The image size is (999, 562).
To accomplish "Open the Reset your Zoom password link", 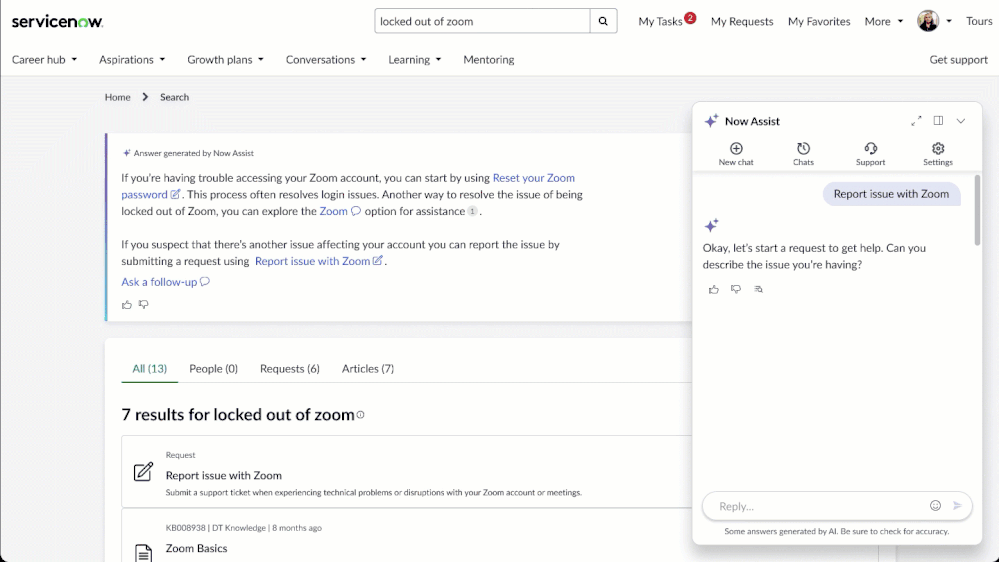I will pos(533,178).
